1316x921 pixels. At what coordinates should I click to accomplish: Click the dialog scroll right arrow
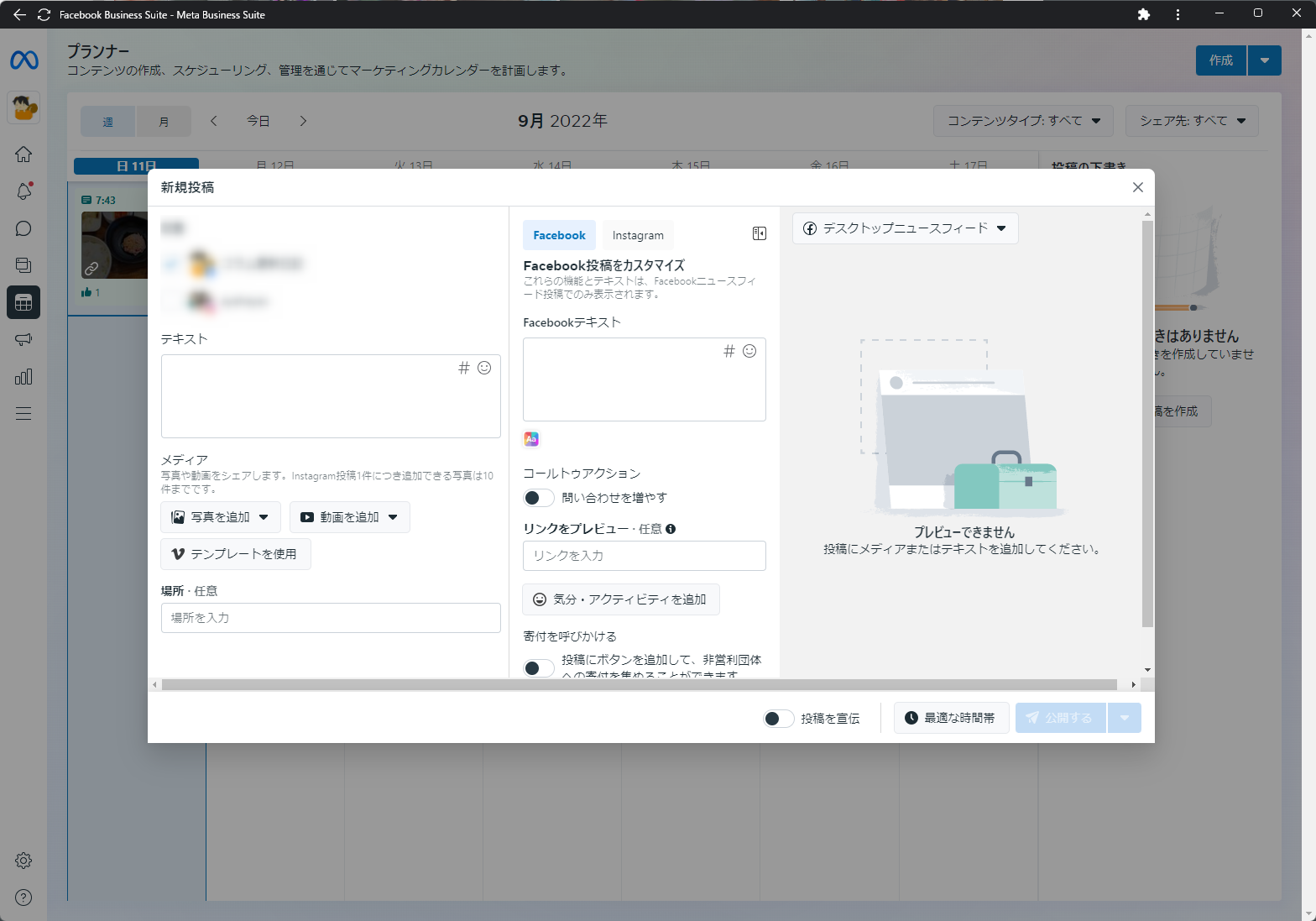click(1133, 685)
